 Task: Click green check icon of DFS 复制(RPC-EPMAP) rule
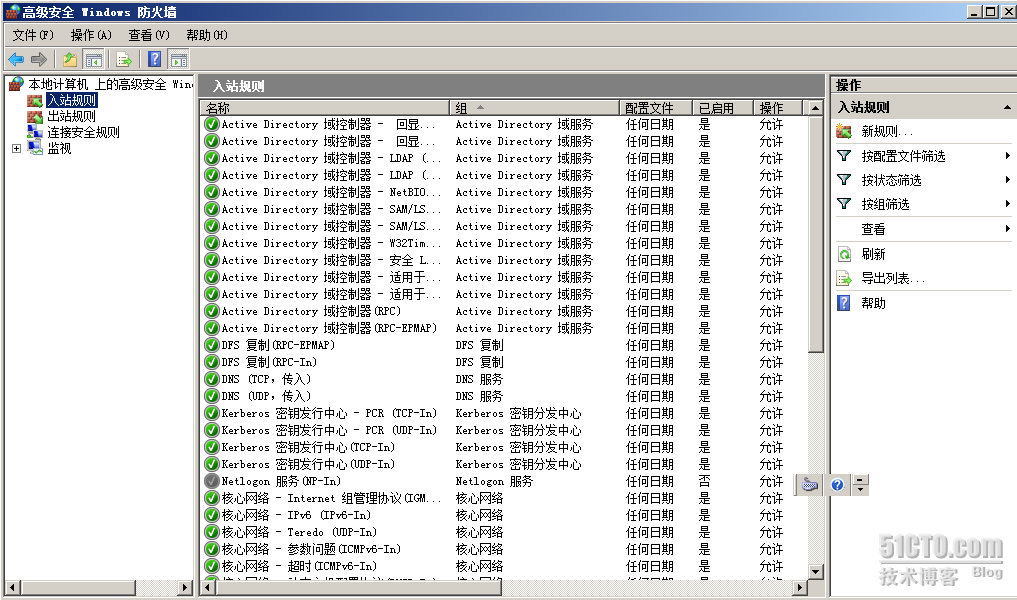click(211, 345)
